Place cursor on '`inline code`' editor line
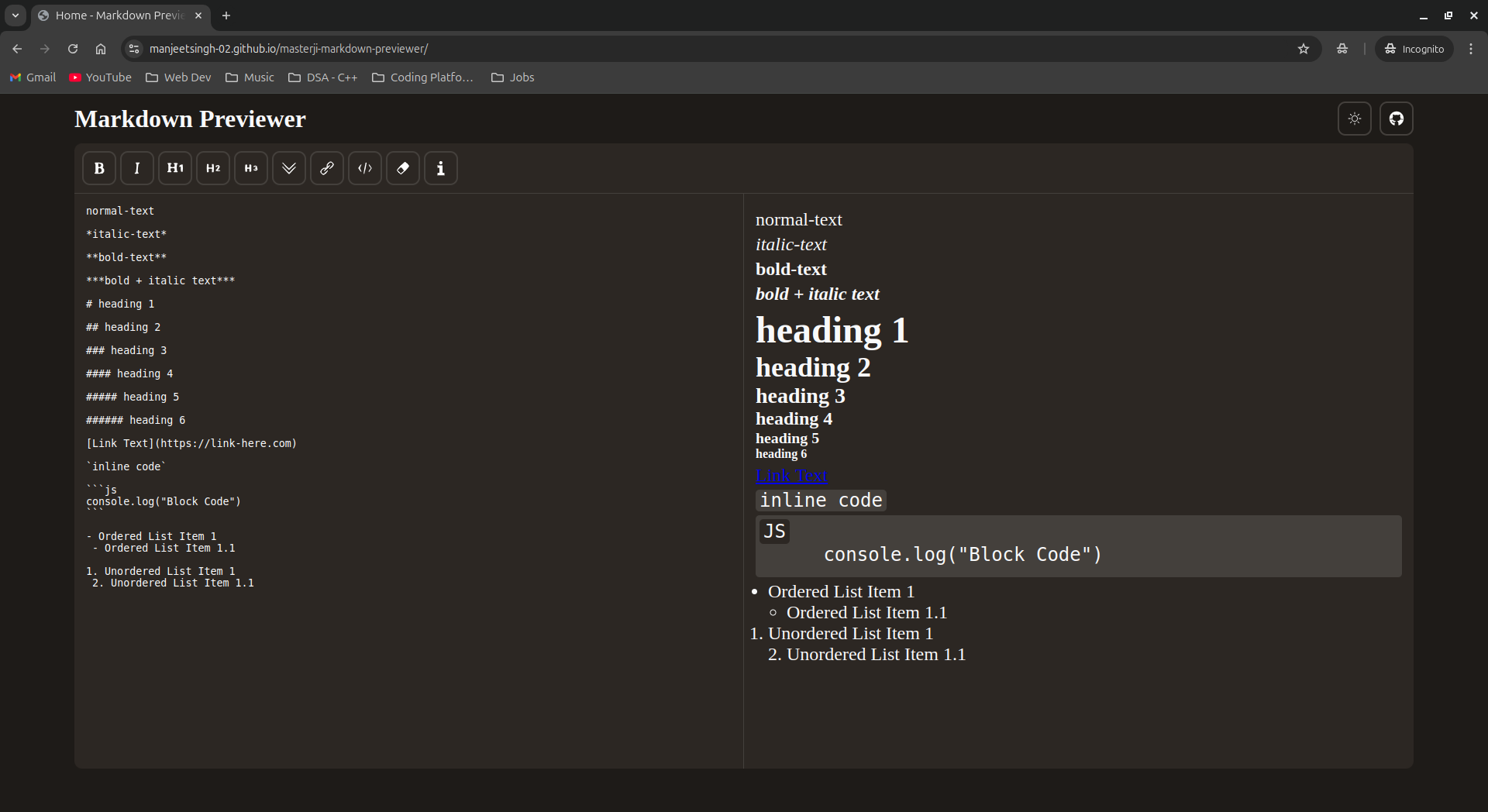1488x812 pixels. point(126,466)
